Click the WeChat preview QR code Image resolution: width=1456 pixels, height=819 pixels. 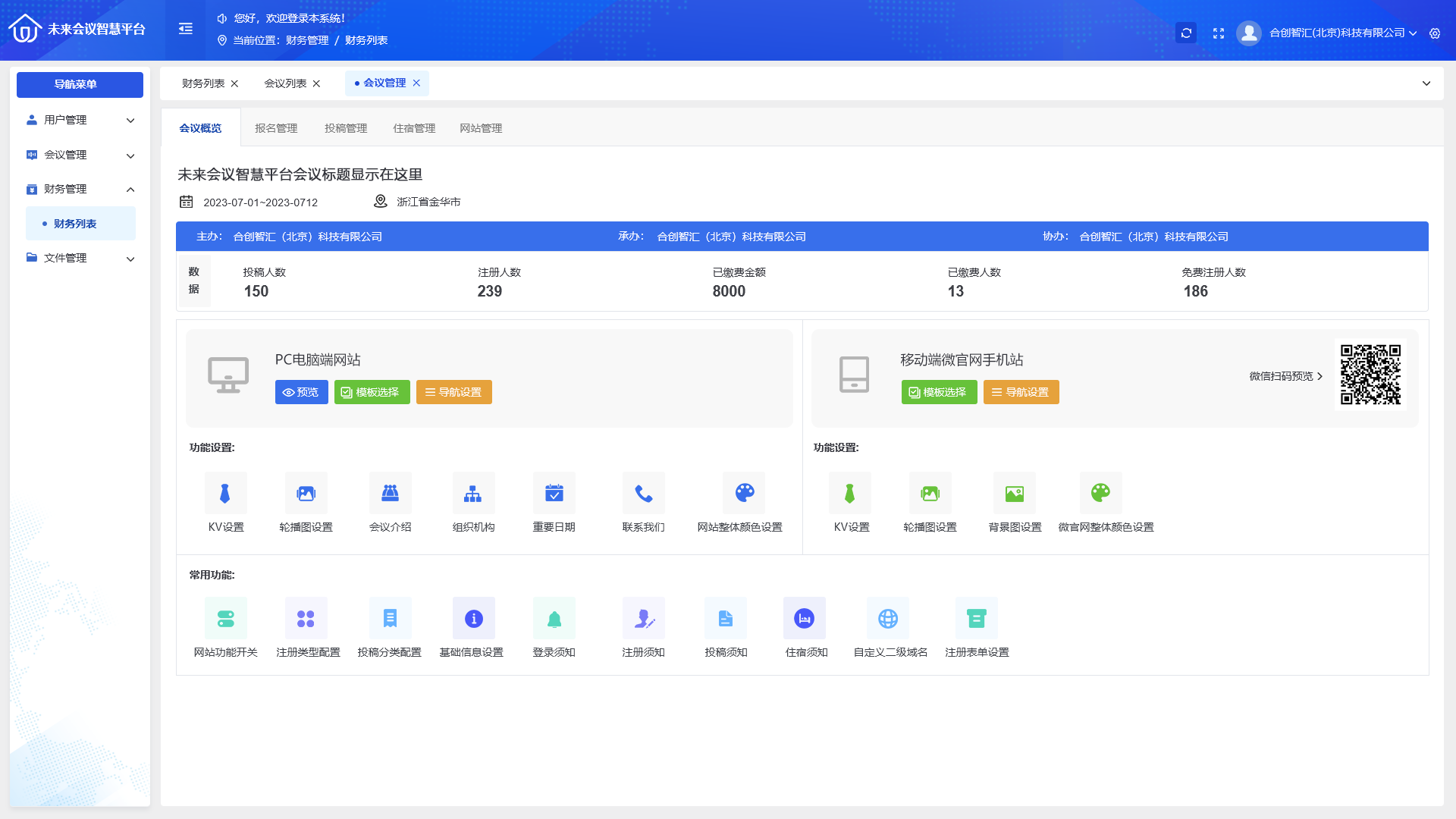click(x=1370, y=375)
